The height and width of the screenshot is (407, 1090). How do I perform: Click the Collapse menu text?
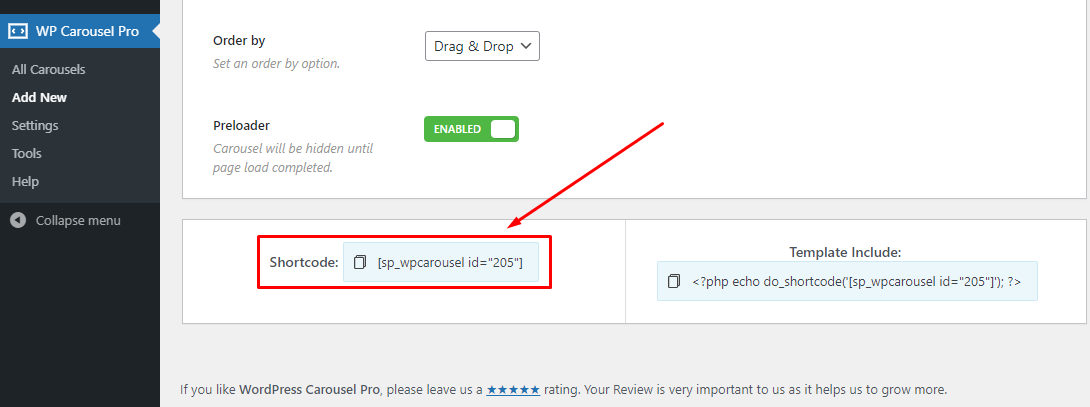click(78, 220)
